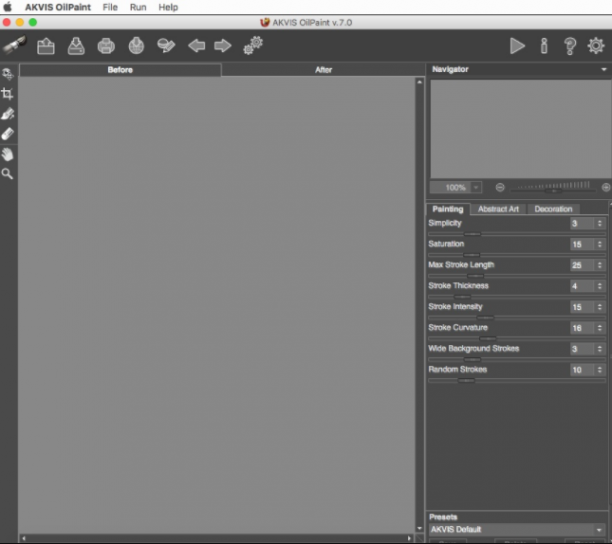Open Preferences gear icon

pyautogui.click(x=596, y=46)
